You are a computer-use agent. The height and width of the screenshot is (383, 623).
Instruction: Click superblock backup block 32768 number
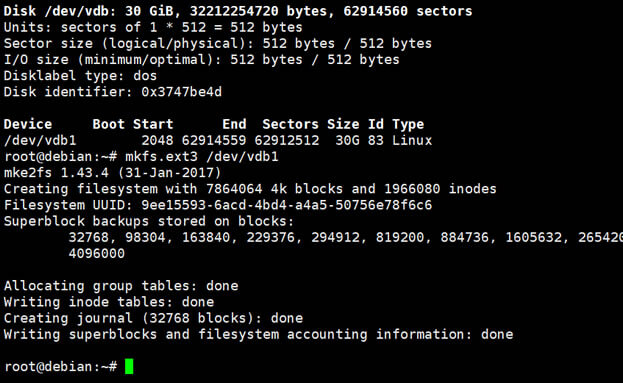pyautogui.click(x=88, y=237)
